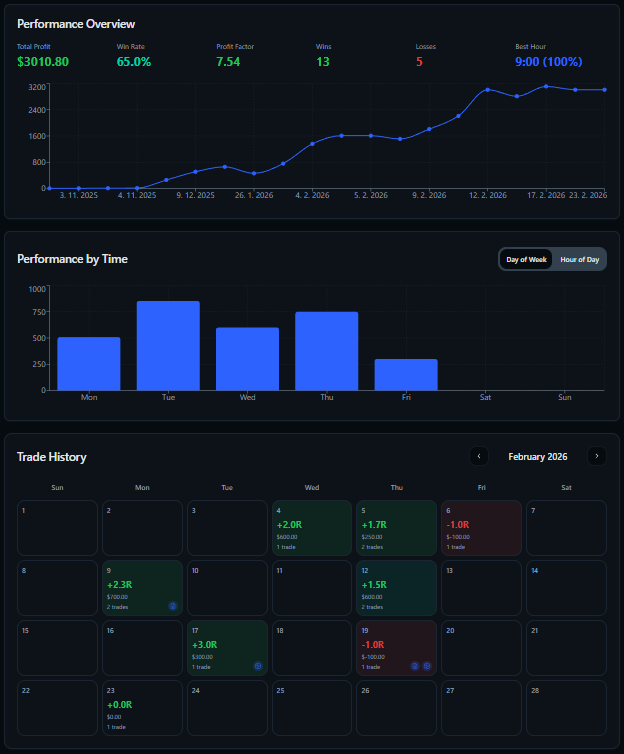The image size is (624, 754).
Task: Open the screenshot icon on February 17
Action: point(258,666)
